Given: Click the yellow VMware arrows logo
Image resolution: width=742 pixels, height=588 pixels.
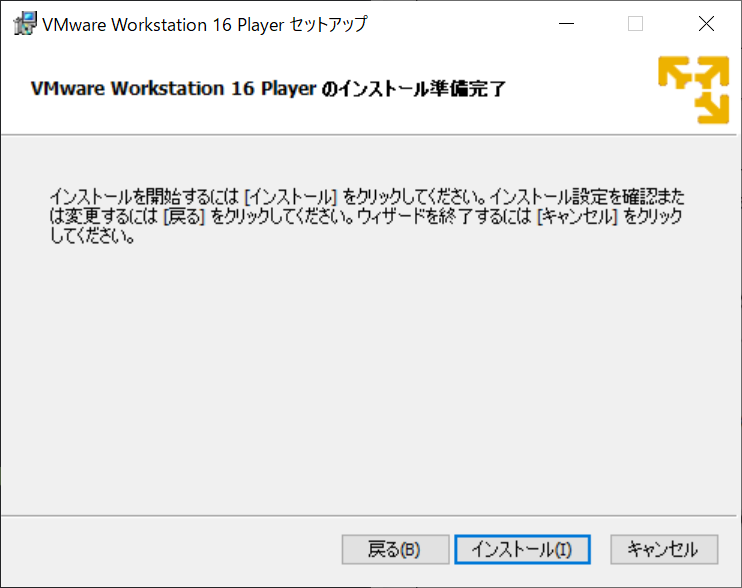Looking at the screenshot, I should [x=693, y=90].
